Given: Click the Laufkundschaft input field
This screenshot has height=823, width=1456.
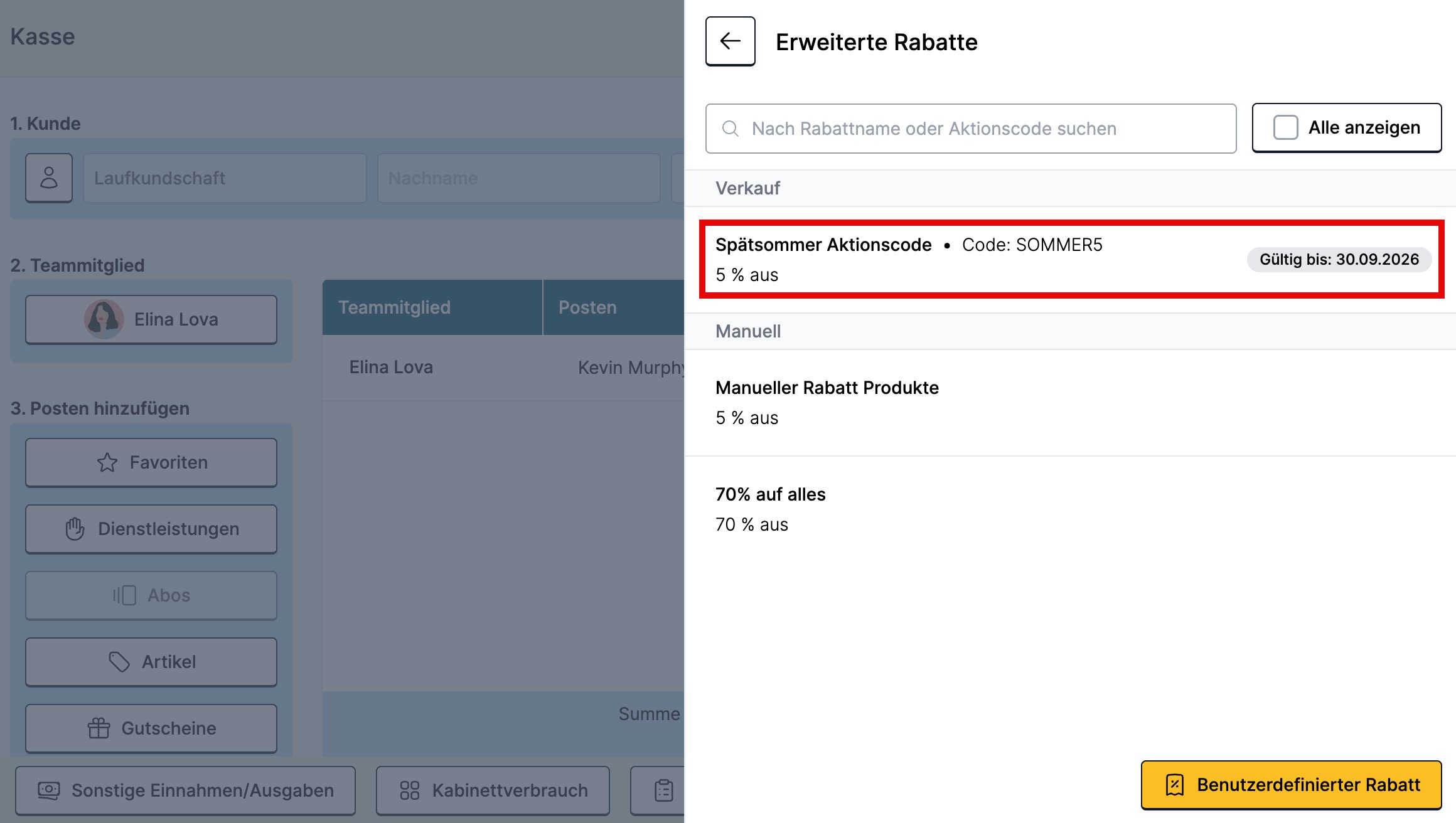Looking at the screenshot, I should click(x=225, y=178).
